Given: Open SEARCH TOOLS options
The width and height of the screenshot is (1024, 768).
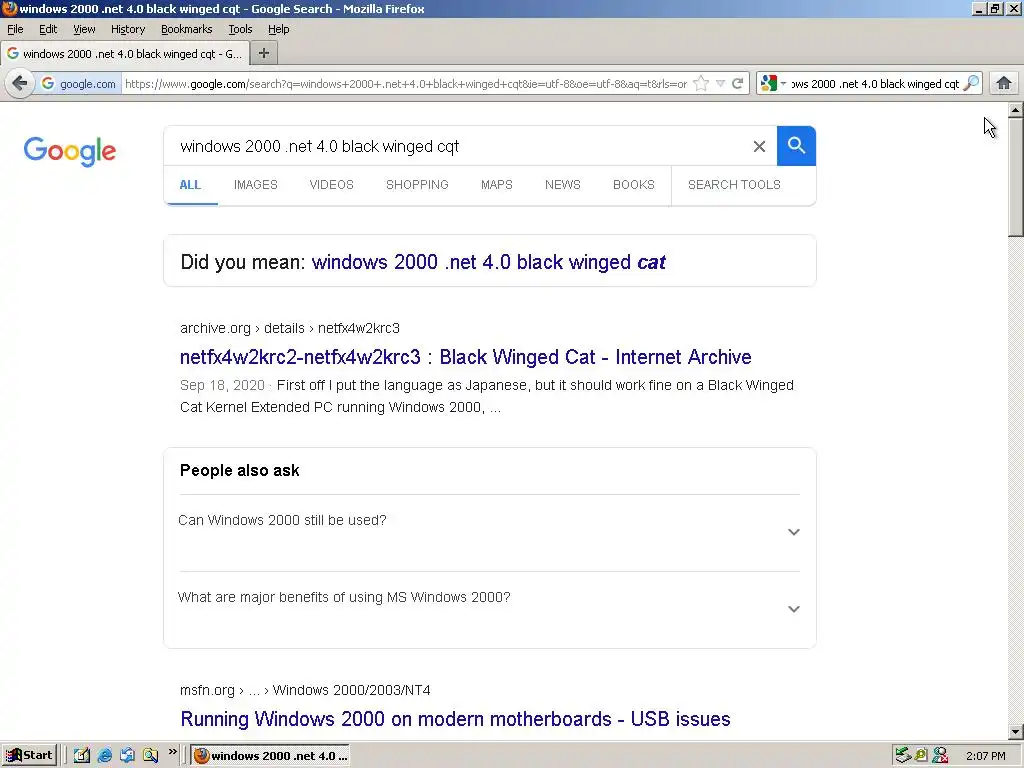Looking at the screenshot, I should pyautogui.click(x=734, y=185).
